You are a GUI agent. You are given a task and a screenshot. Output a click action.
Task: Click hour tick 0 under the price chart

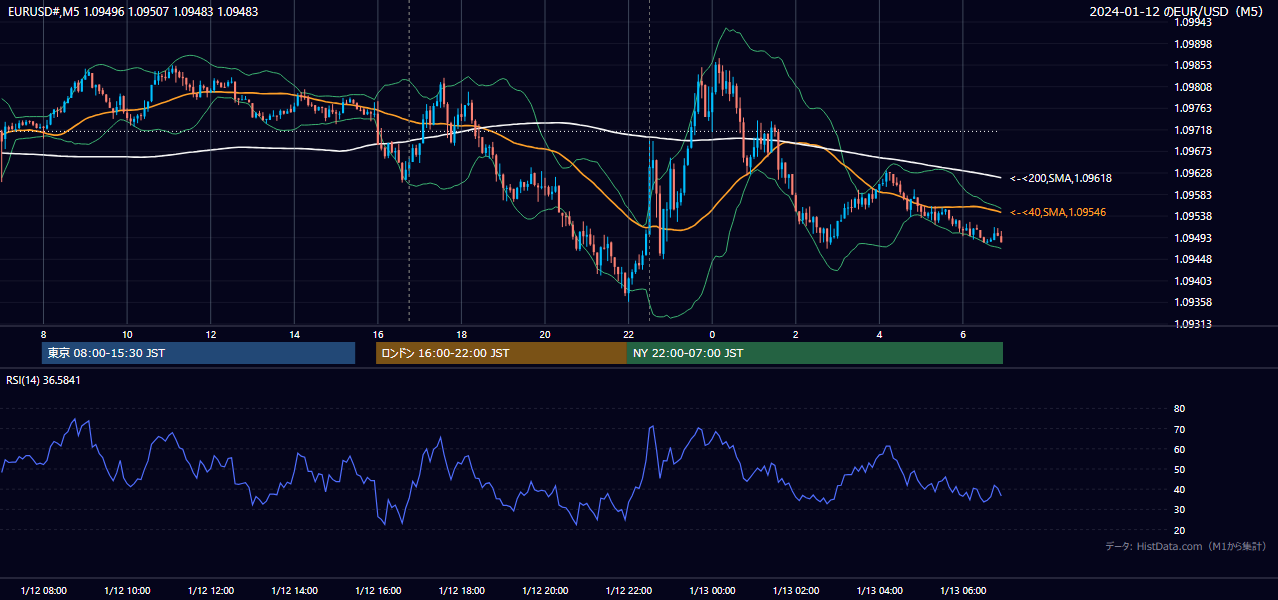pos(712,334)
